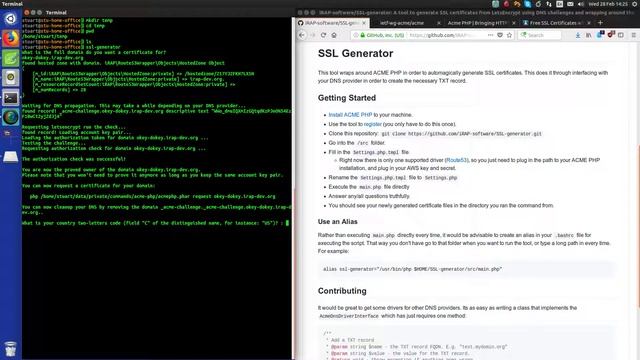Go back in the Firefox browser
This screenshot has width=640, height=360.
point(302,35)
